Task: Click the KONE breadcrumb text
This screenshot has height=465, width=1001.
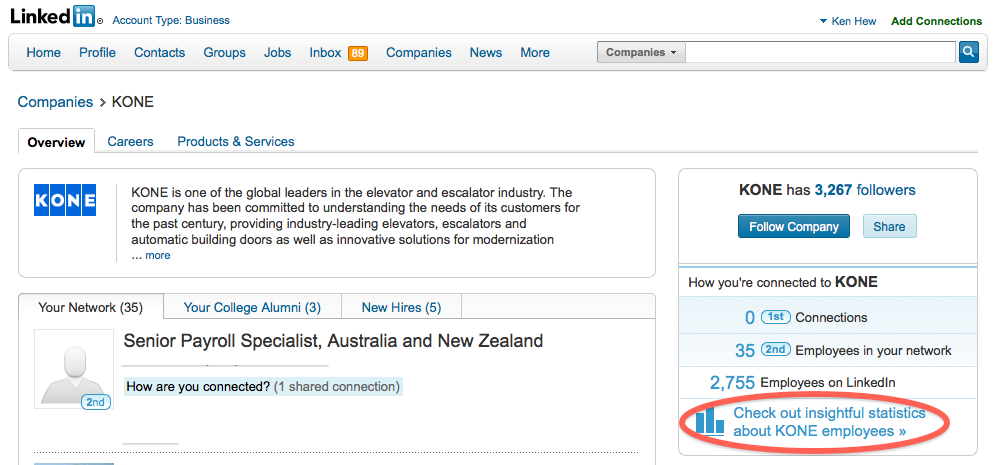Action: pos(133,102)
